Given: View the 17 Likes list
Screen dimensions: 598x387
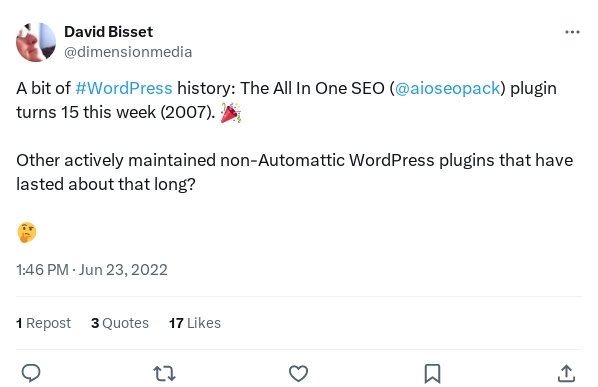Looking at the screenshot, I should tap(195, 323).
